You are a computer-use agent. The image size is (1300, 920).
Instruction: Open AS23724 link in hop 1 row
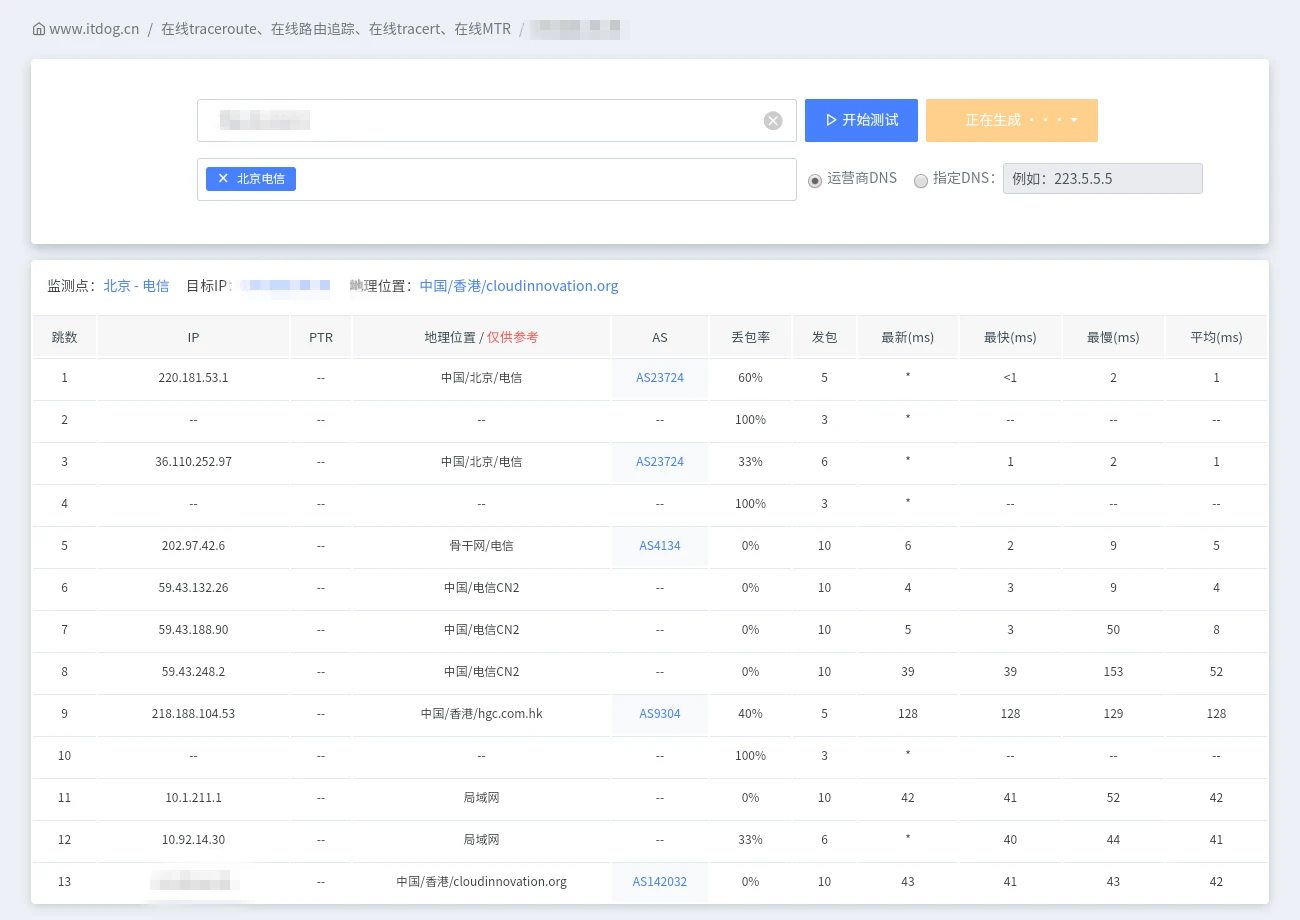point(660,378)
